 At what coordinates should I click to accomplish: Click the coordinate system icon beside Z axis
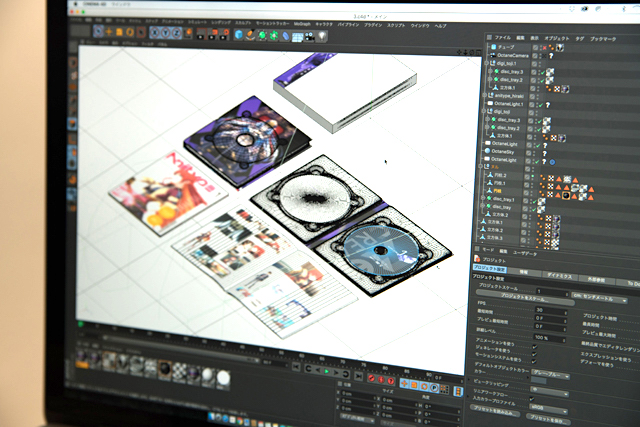189,33
